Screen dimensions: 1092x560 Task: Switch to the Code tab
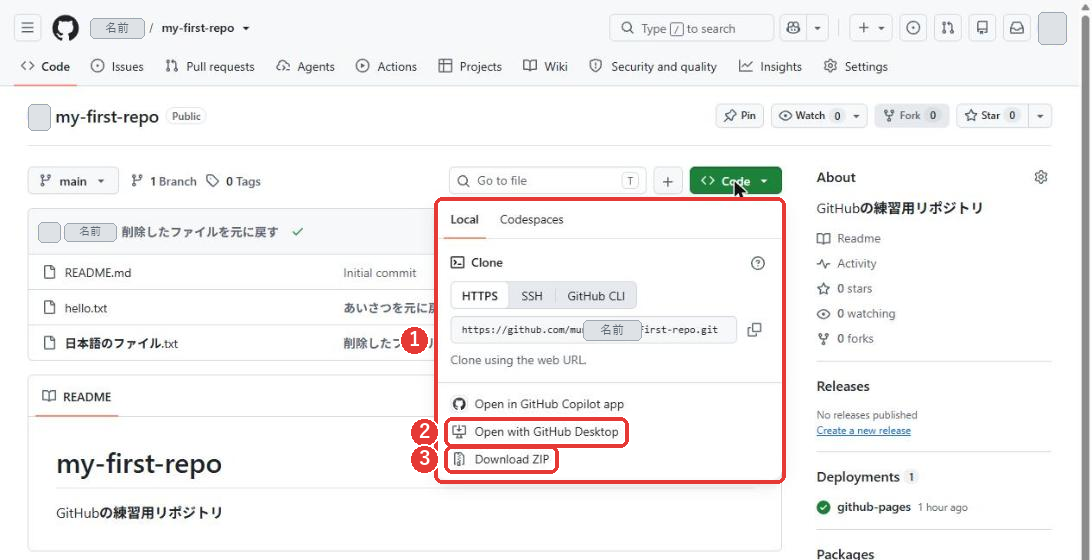tap(46, 66)
